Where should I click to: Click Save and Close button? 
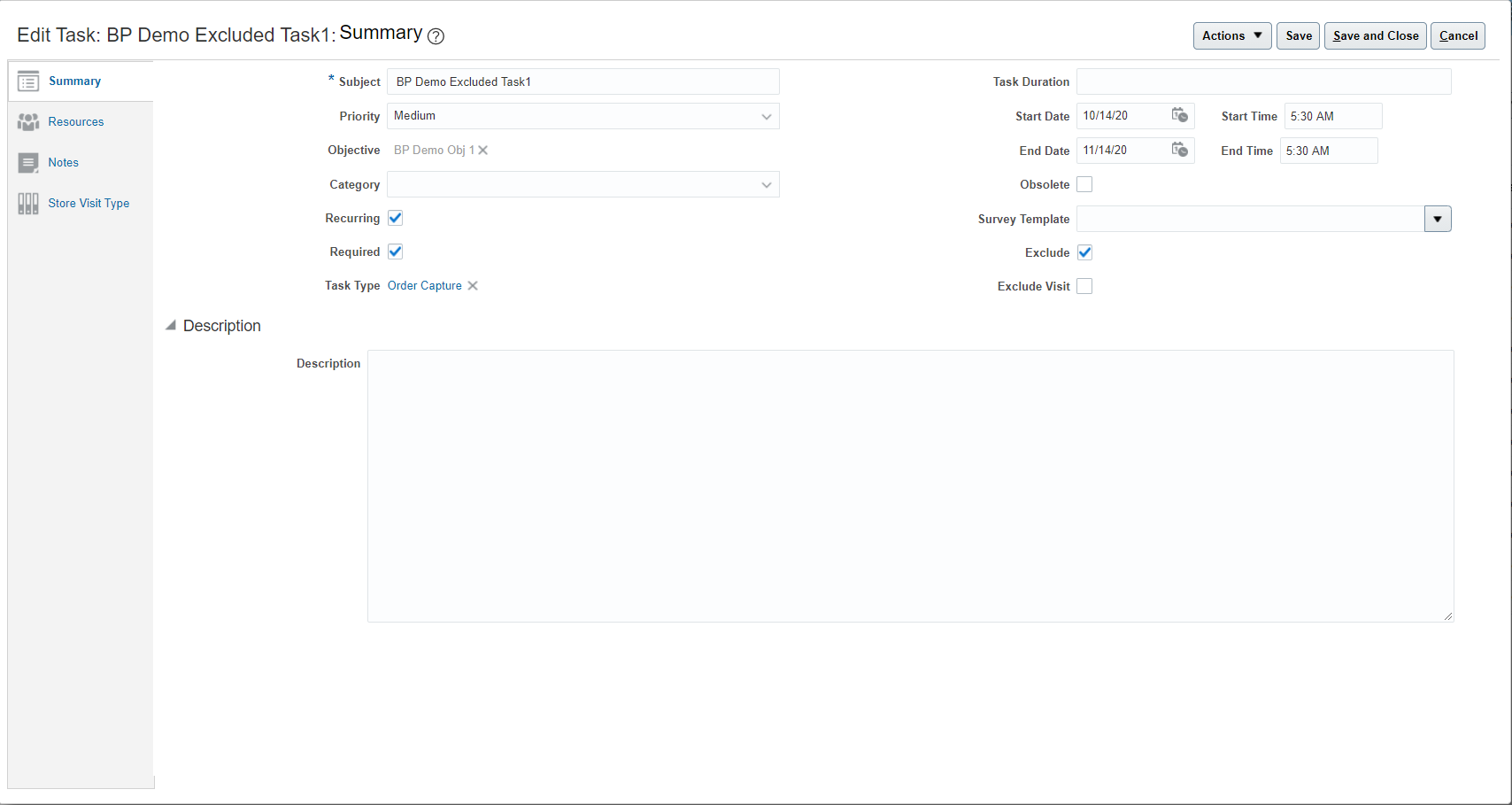click(1375, 36)
